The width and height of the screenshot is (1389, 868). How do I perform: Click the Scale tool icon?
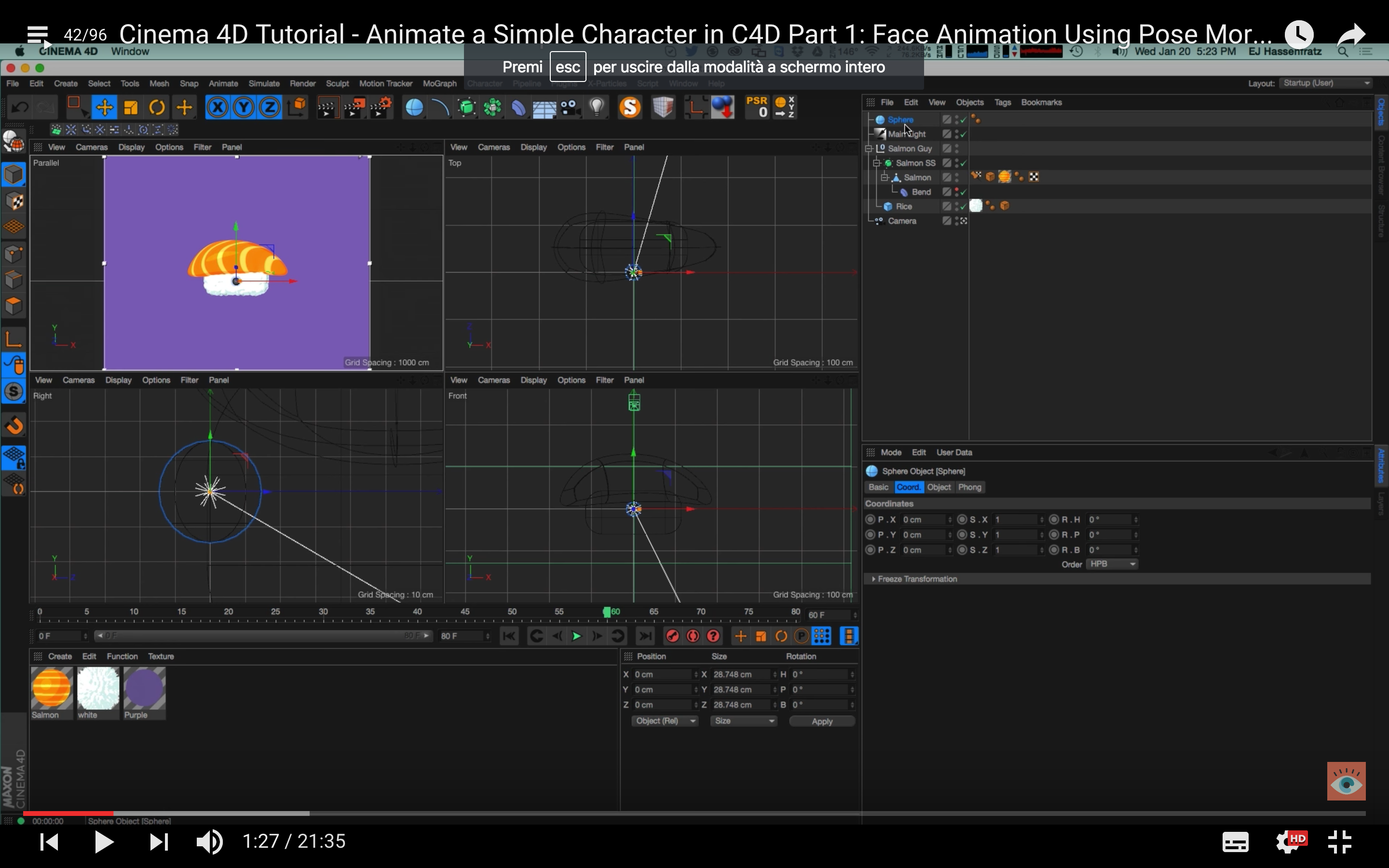pyautogui.click(x=131, y=108)
